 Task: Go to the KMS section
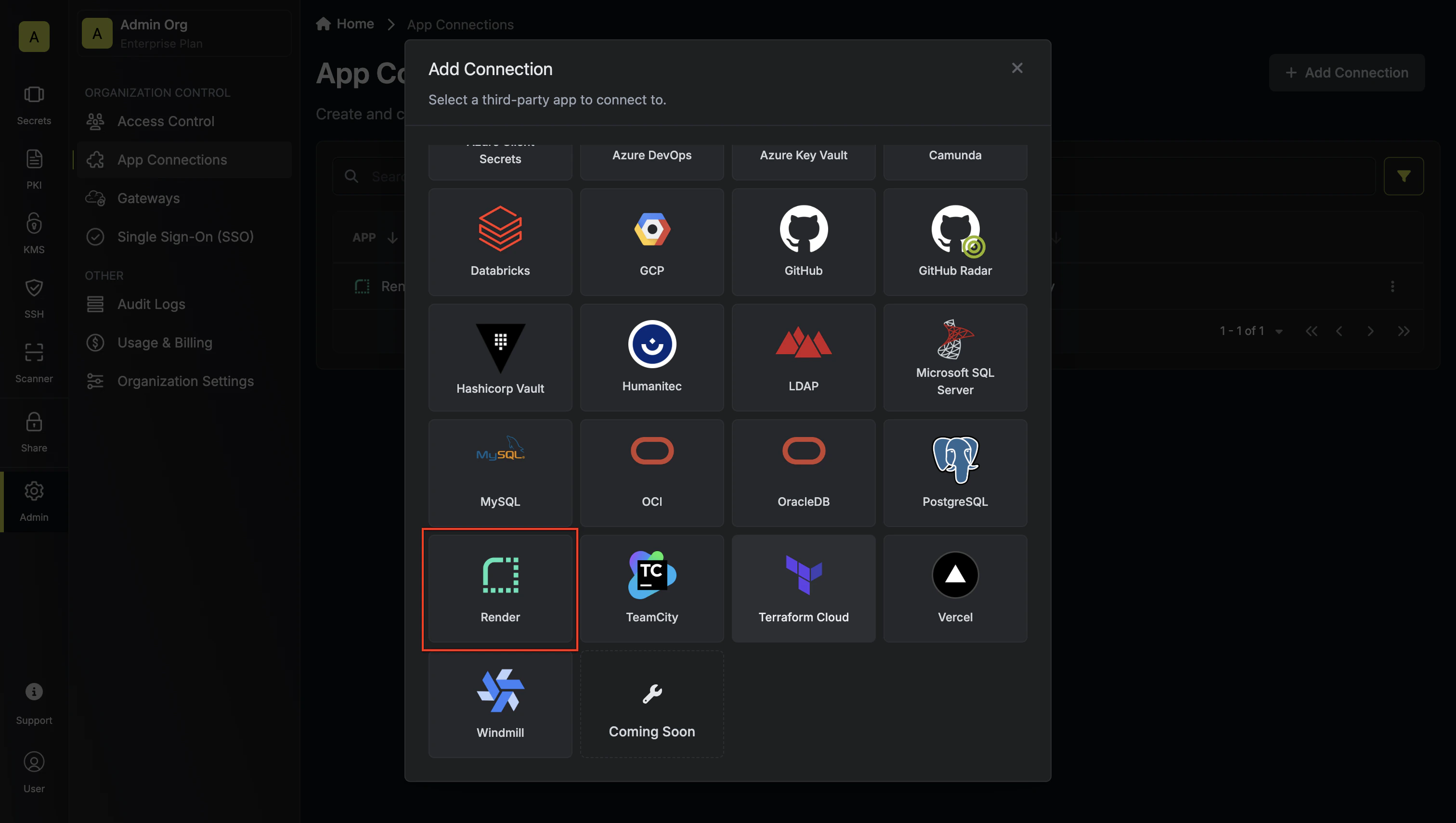pyautogui.click(x=34, y=234)
